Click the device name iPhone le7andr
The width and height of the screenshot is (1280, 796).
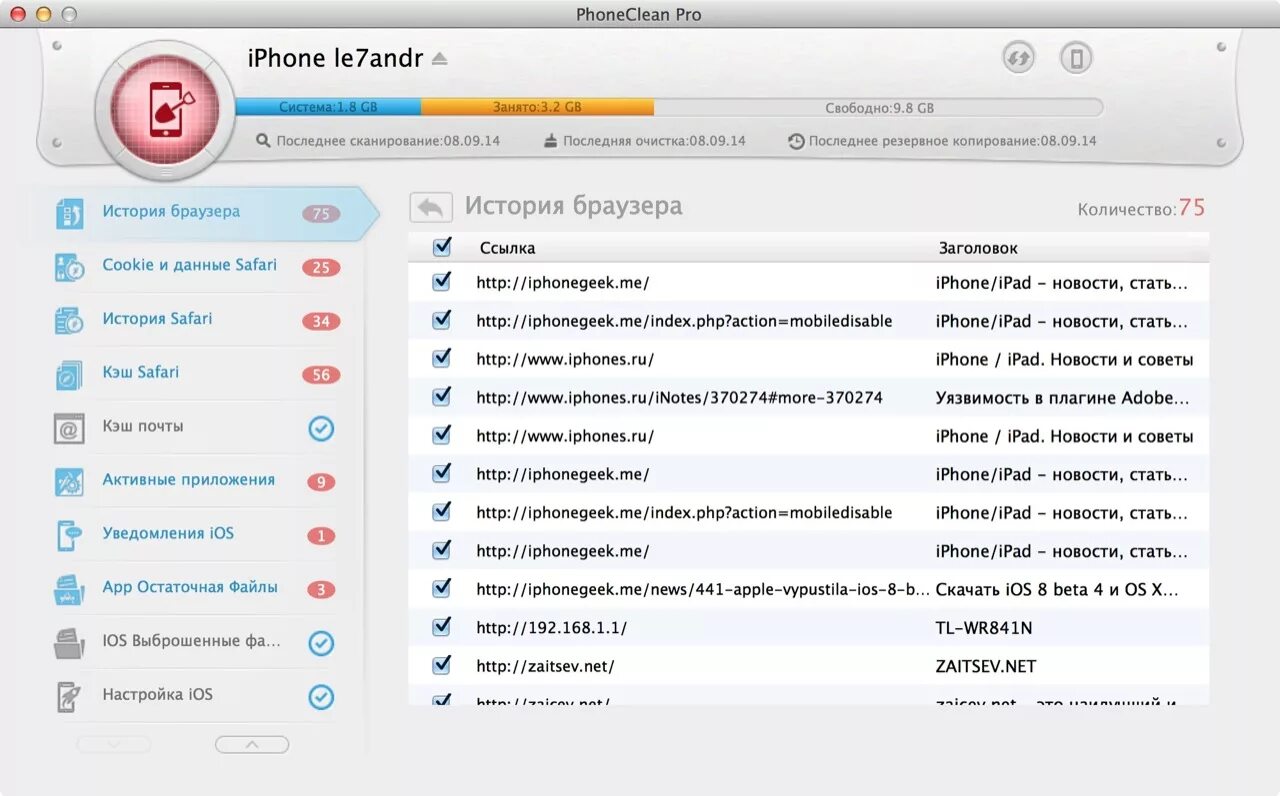click(335, 59)
